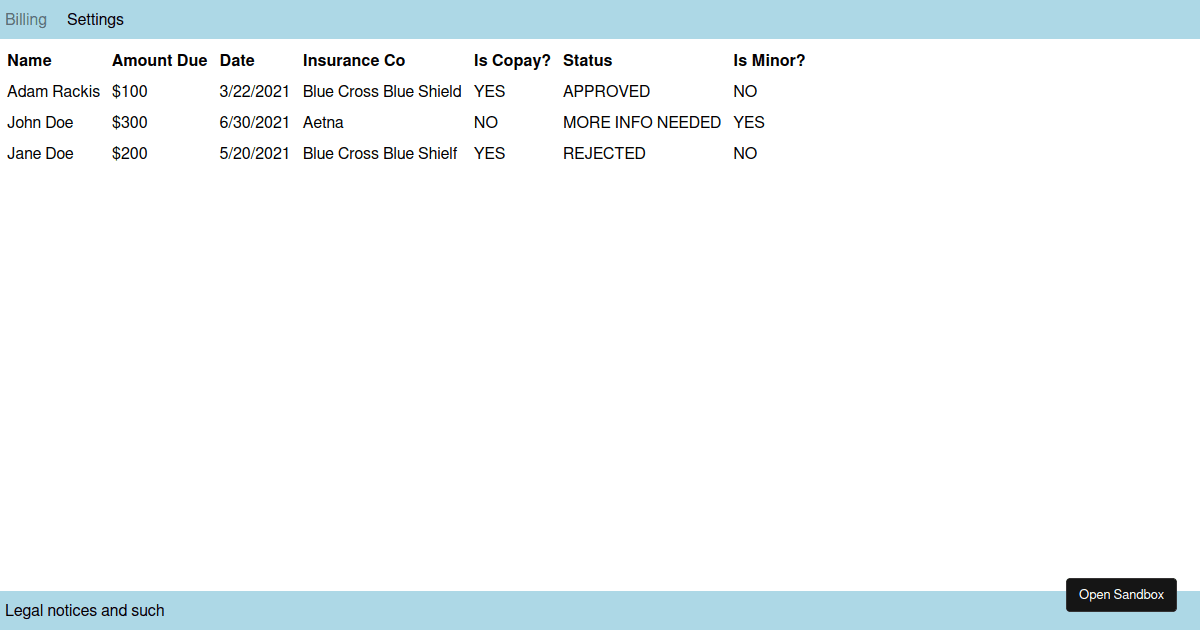Select the 3/22/2021 date cell
Image resolution: width=1200 pixels, height=630 pixels.
254,92
